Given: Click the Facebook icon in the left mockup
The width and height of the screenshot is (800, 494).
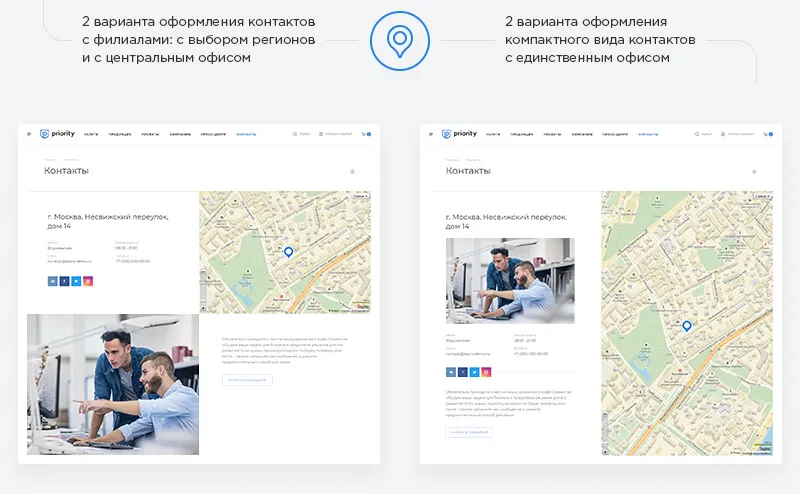Looking at the screenshot, I should coord(64,282).
